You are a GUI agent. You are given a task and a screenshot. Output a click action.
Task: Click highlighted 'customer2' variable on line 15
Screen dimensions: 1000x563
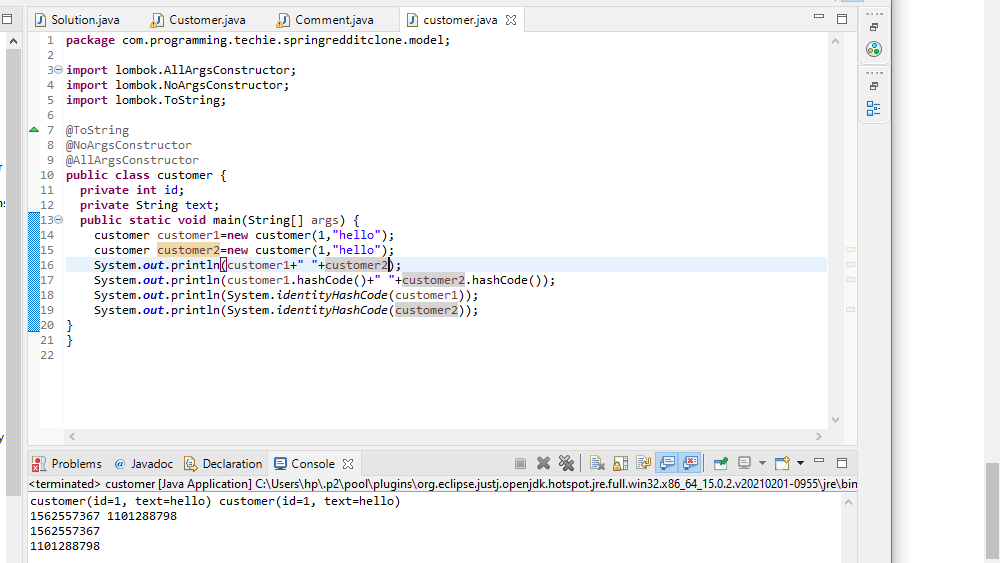(x=188, y=250)
